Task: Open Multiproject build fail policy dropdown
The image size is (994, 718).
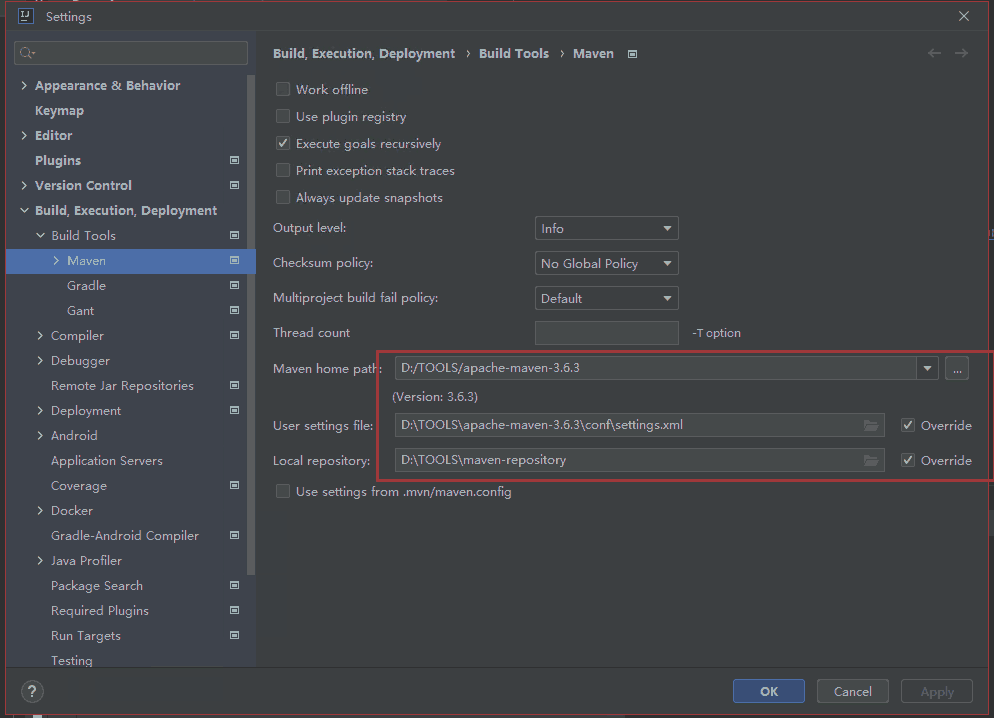Action: click(x=607, y=298)
